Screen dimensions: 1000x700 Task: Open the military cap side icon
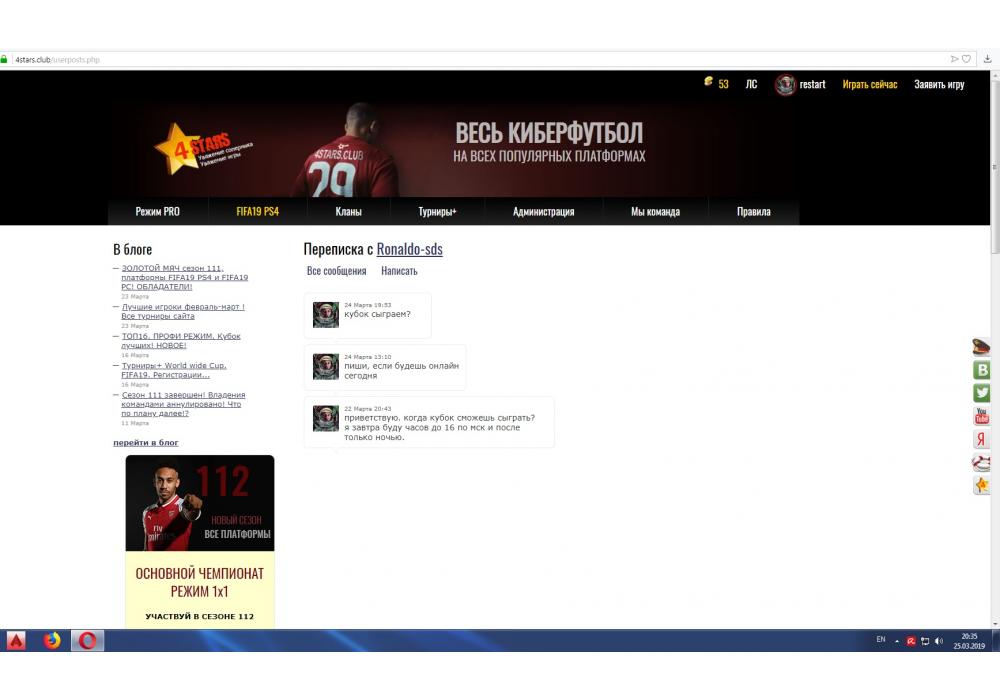[981, 347]
